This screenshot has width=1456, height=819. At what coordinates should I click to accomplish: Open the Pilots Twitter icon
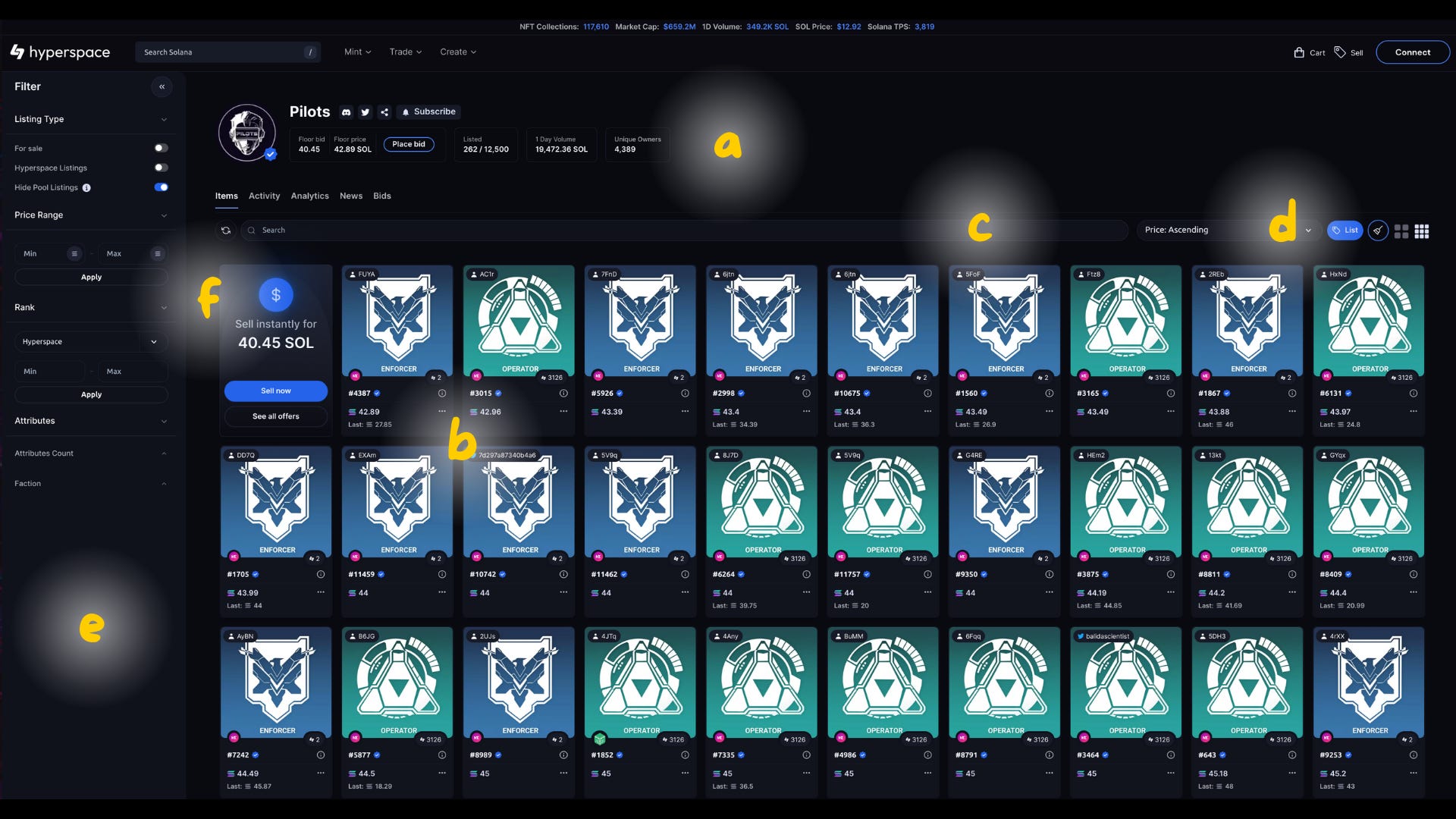[x=366, y=112]
